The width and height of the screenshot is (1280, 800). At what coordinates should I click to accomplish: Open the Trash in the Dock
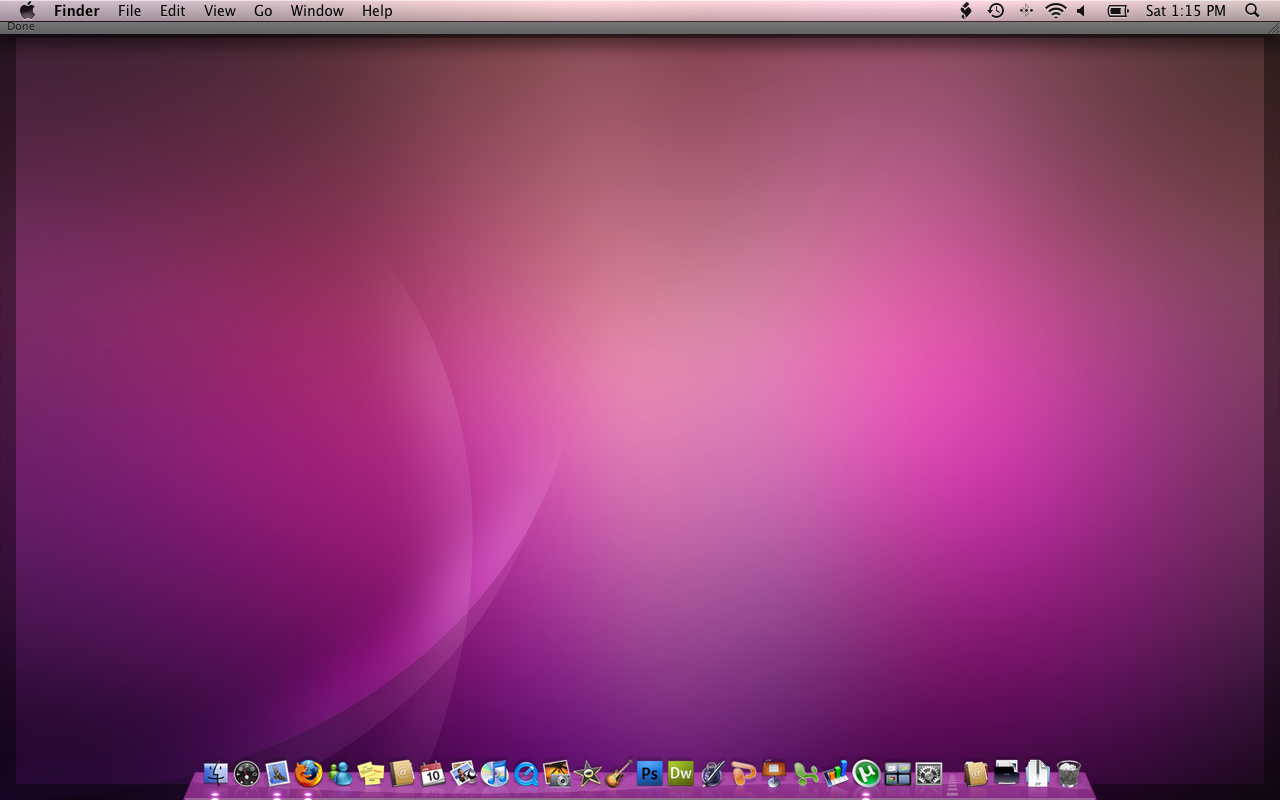tap(1069, 773)
